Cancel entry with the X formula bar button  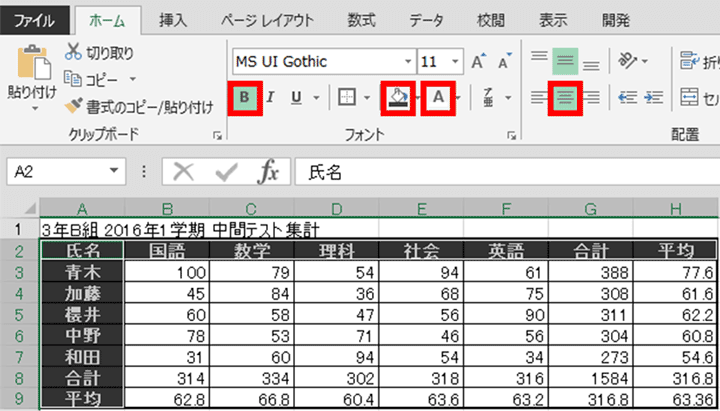pyautogui.click(x=184, y=172)
